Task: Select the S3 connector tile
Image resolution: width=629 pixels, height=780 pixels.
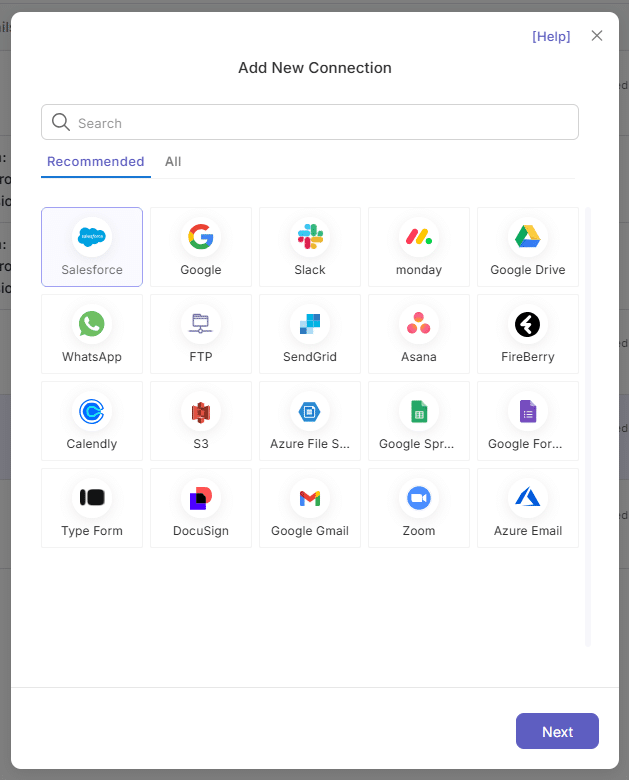Action: (201, 421)
